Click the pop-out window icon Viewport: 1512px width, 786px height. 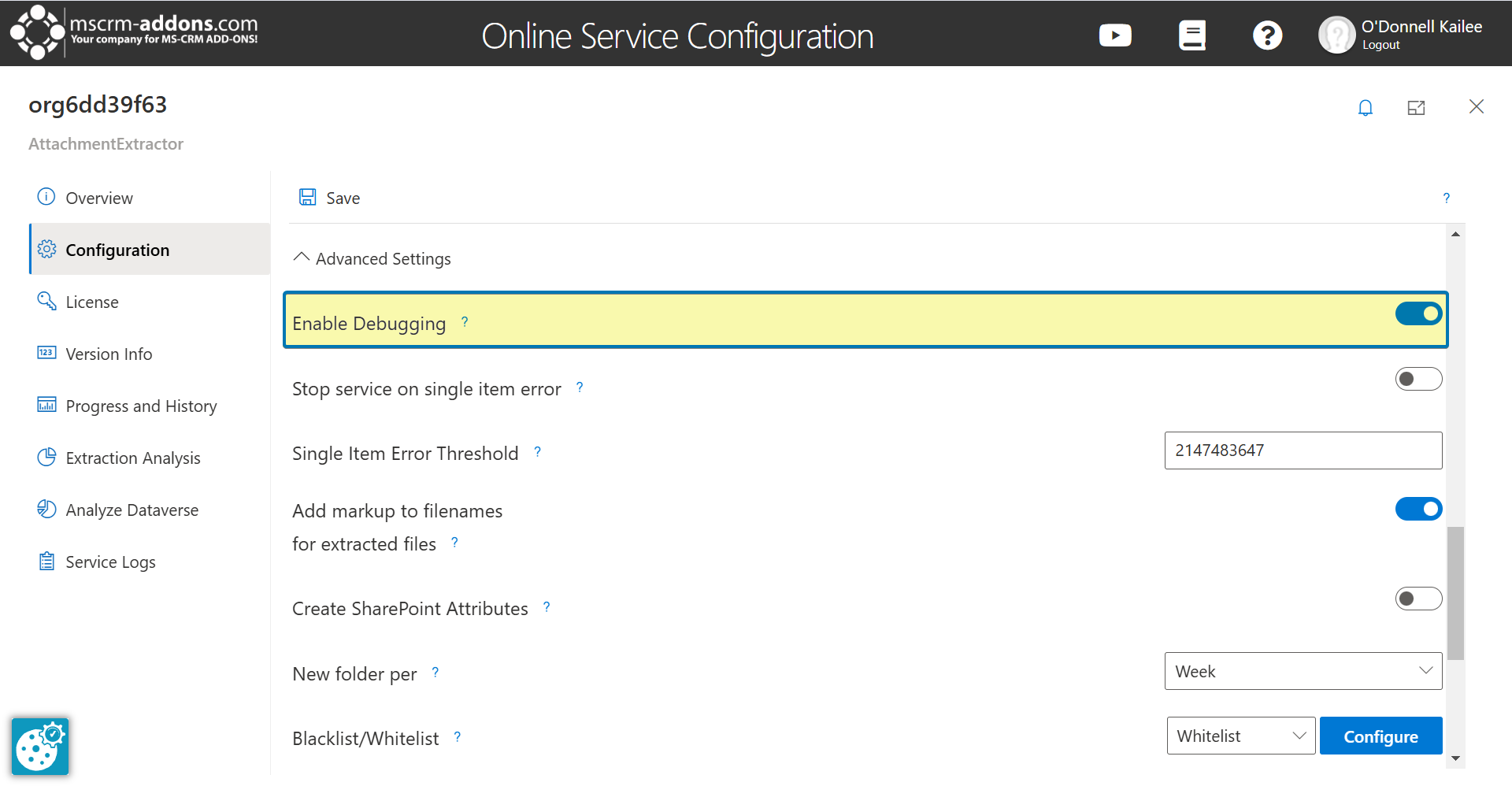[1416, 108]
